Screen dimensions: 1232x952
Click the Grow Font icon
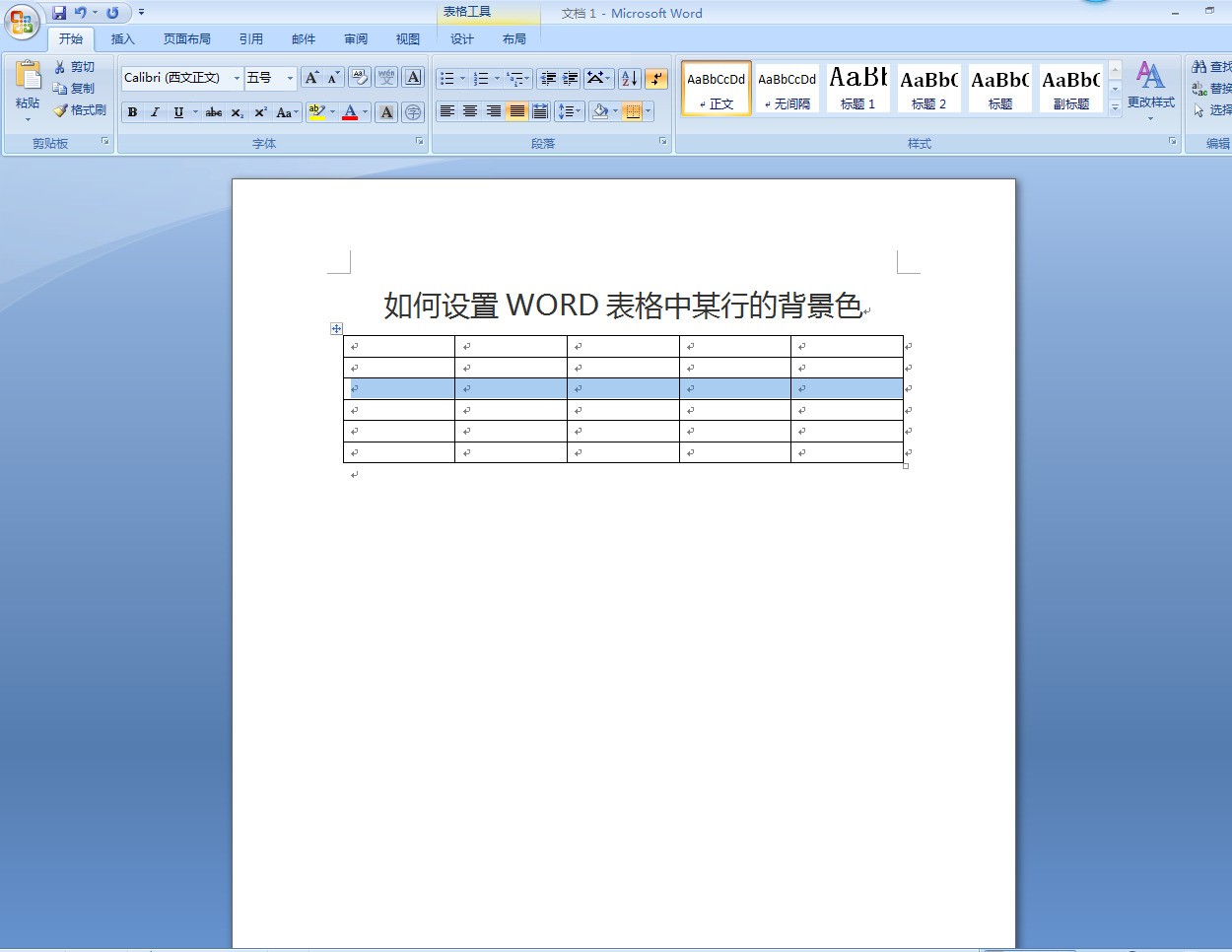pyautogui.click(x=311, y=78)
